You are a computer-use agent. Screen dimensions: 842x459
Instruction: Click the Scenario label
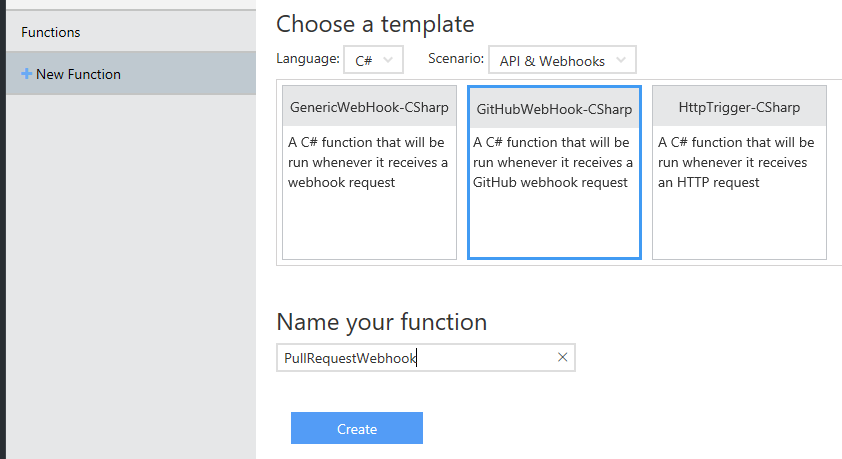click(x=455, y=60)
